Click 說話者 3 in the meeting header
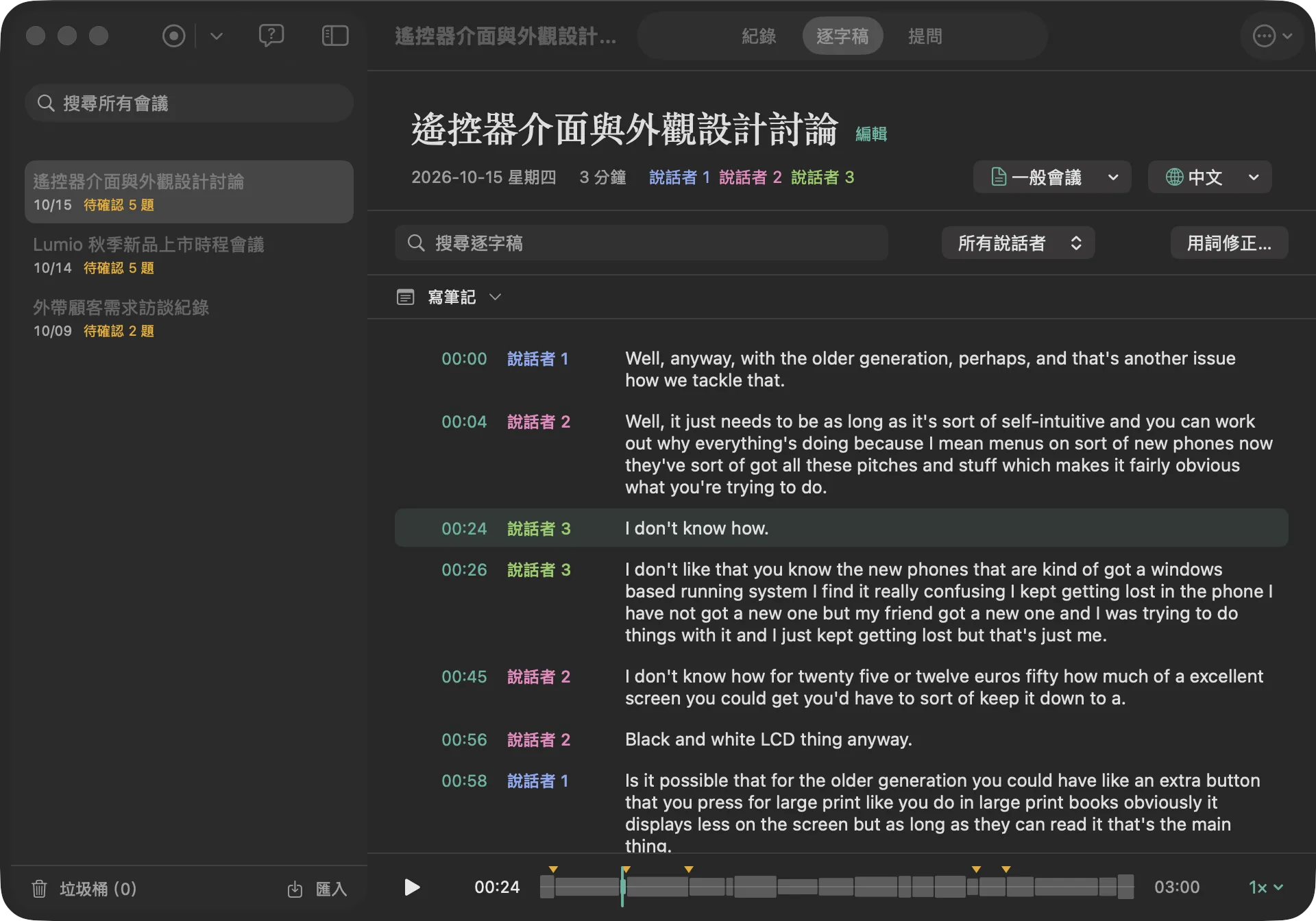 tap(822, 177)
